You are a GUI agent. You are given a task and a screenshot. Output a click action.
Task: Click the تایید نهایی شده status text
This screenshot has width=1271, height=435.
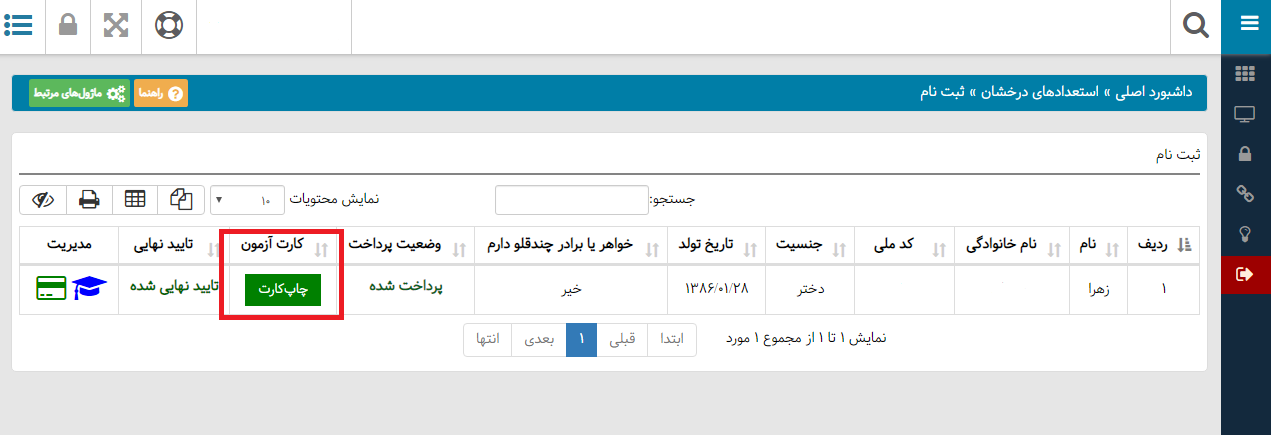(174, 285)
